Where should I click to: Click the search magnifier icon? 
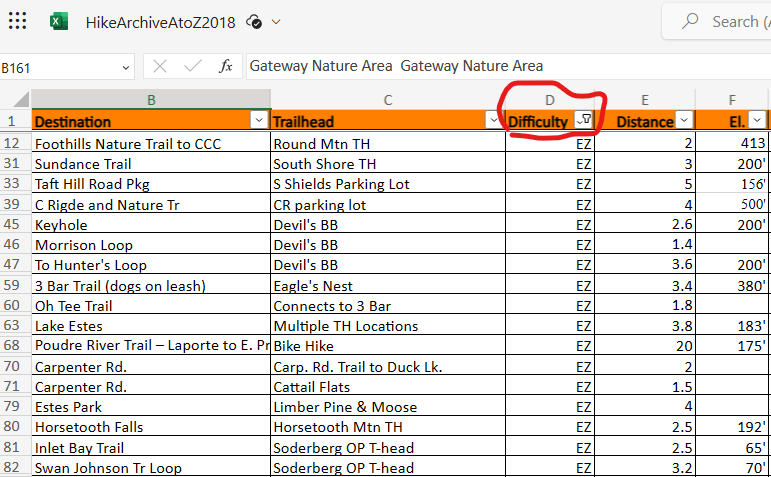point(690,21)
